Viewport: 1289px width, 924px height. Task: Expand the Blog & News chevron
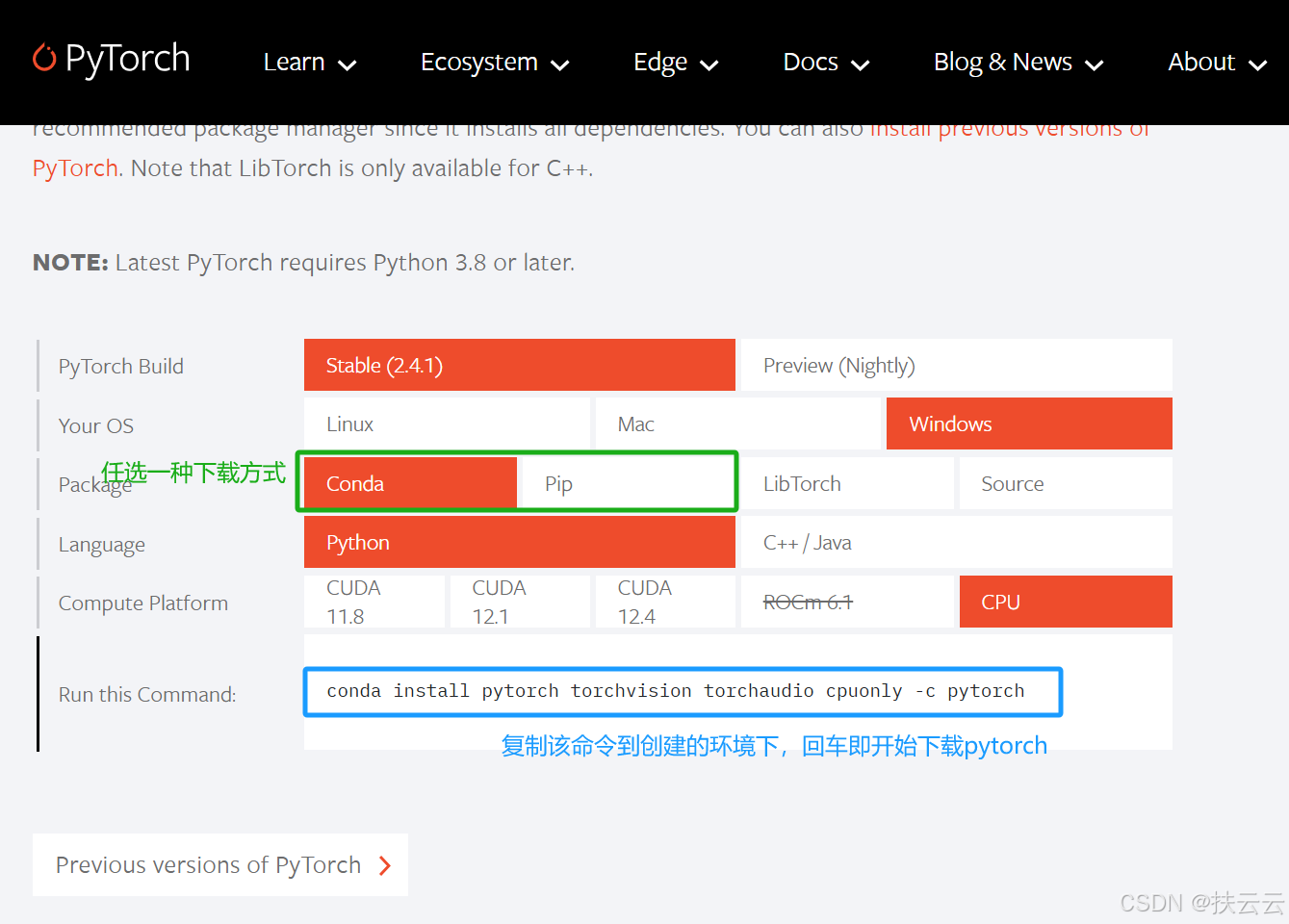coord(1095,65)
